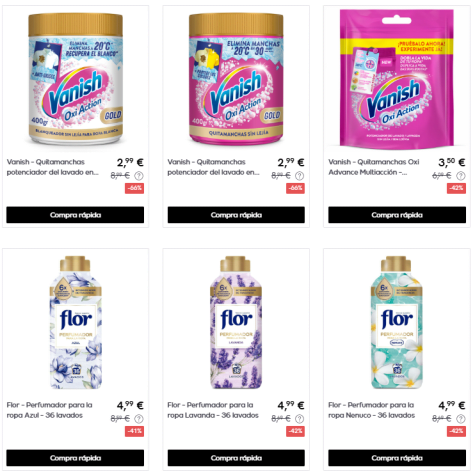Open the Flor Azul bottle image
The width and height of the screenshot is (475, 472).
tap(76, 322)
